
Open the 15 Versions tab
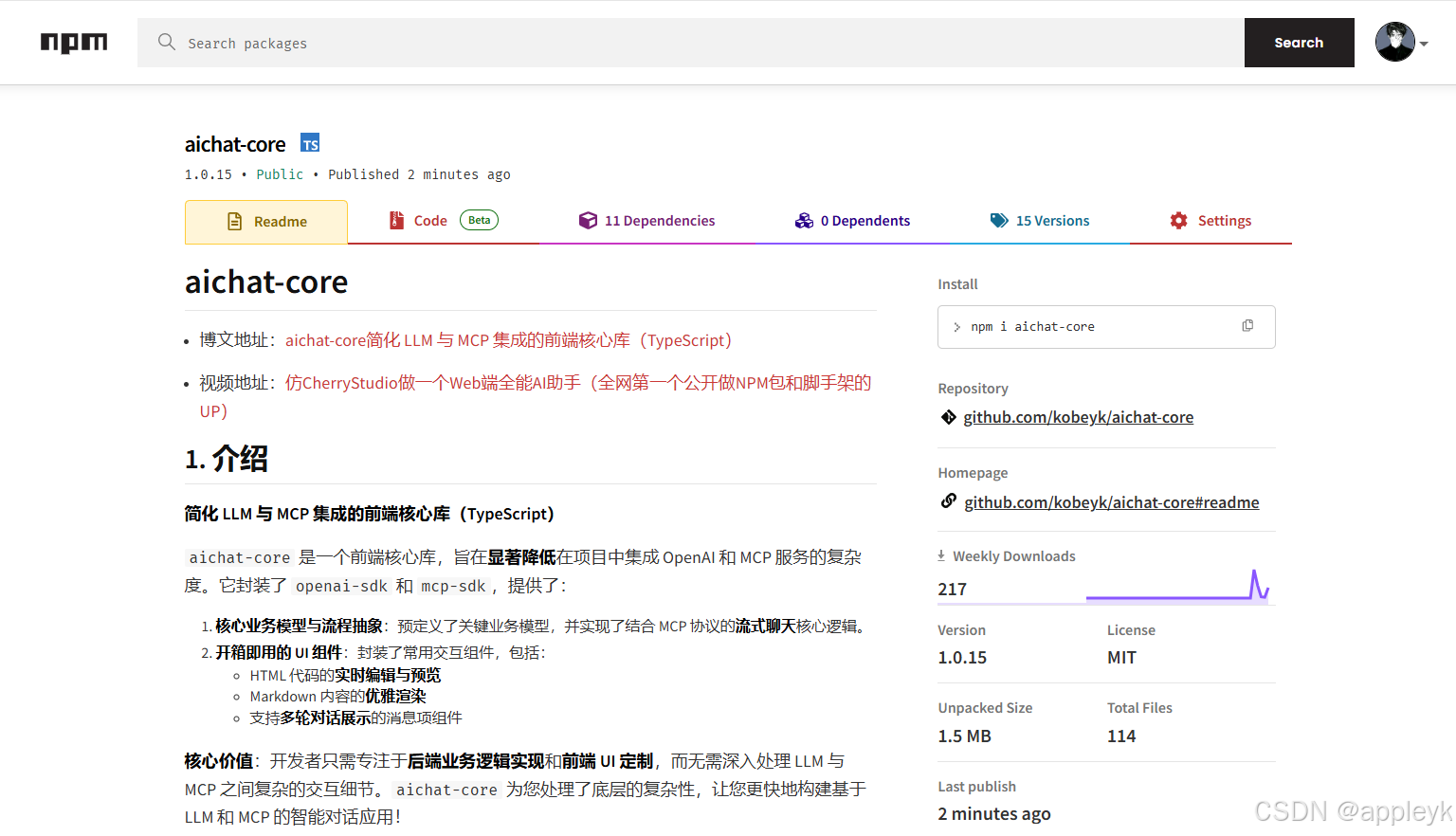tap(1039, 221)
